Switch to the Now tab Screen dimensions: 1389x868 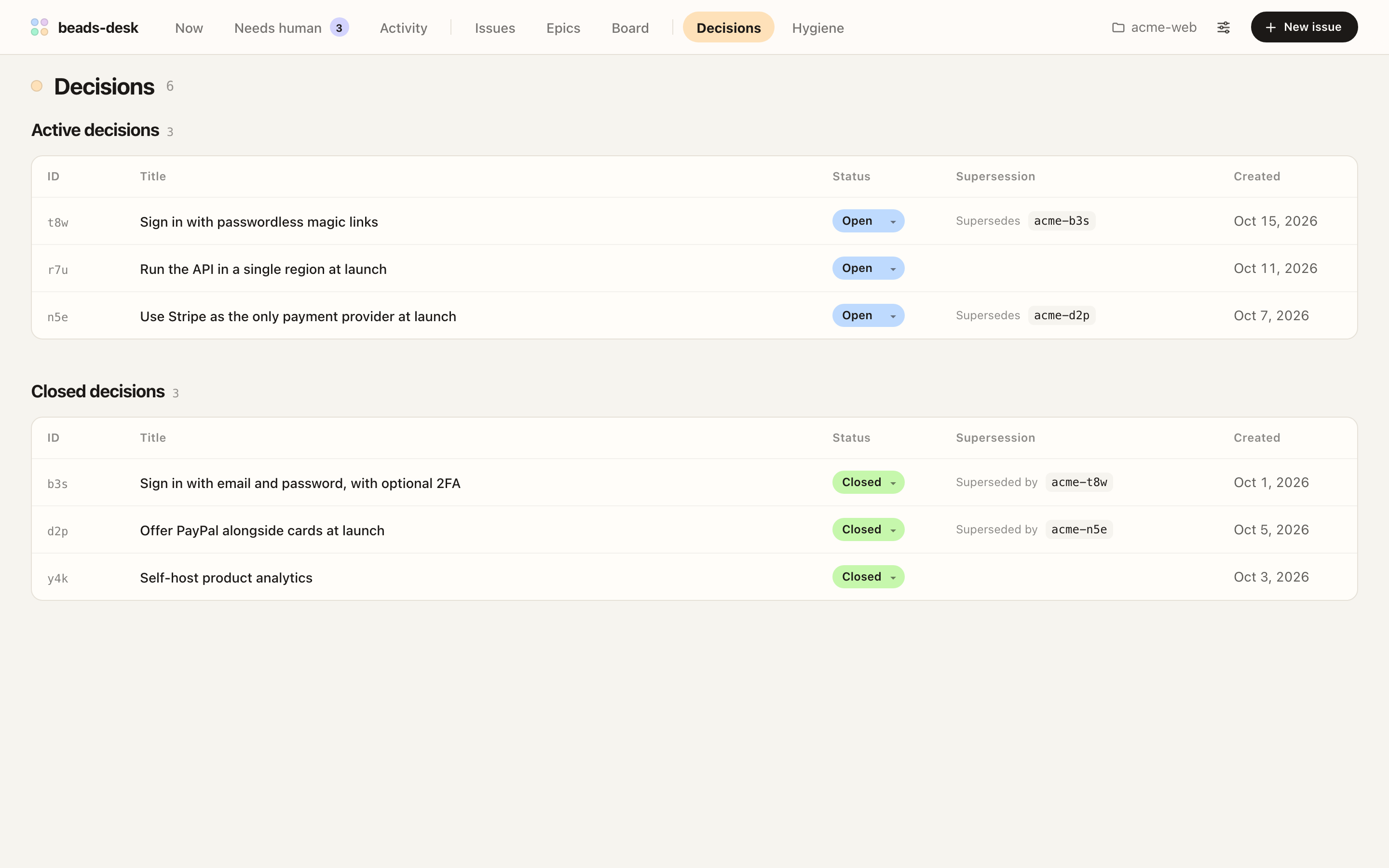[x=189, y=27]
